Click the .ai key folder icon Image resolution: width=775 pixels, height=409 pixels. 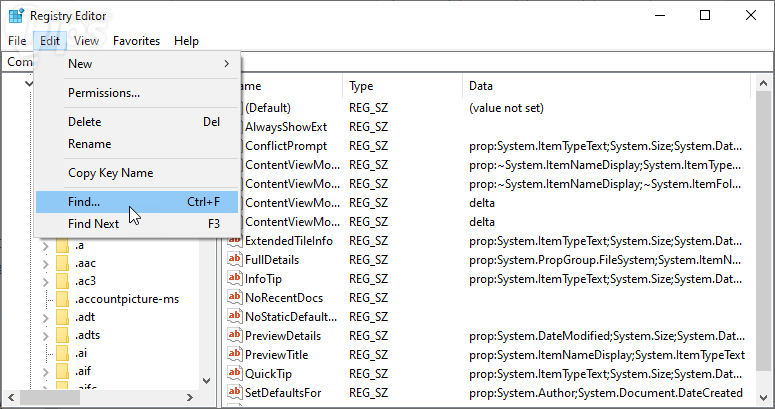(x=61, y=353)
